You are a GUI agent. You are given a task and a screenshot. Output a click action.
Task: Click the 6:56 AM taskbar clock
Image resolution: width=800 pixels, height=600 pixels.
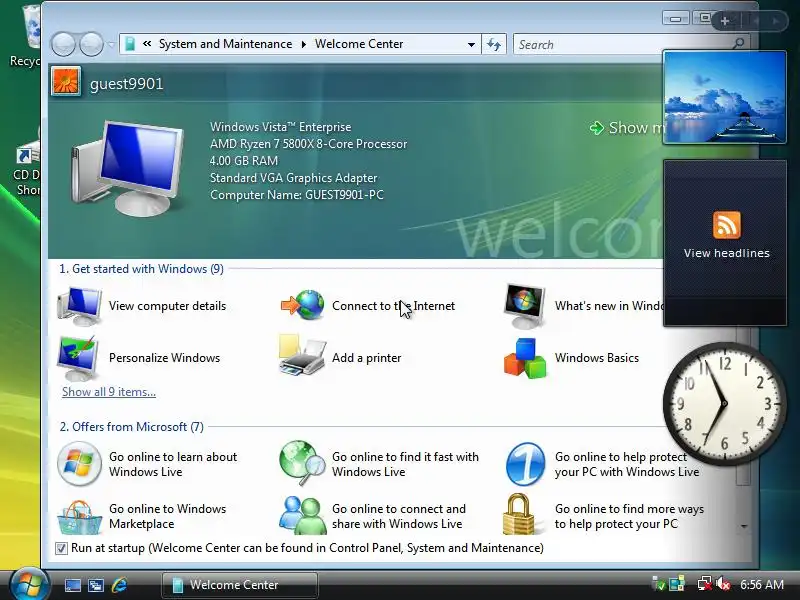[762, 585]
